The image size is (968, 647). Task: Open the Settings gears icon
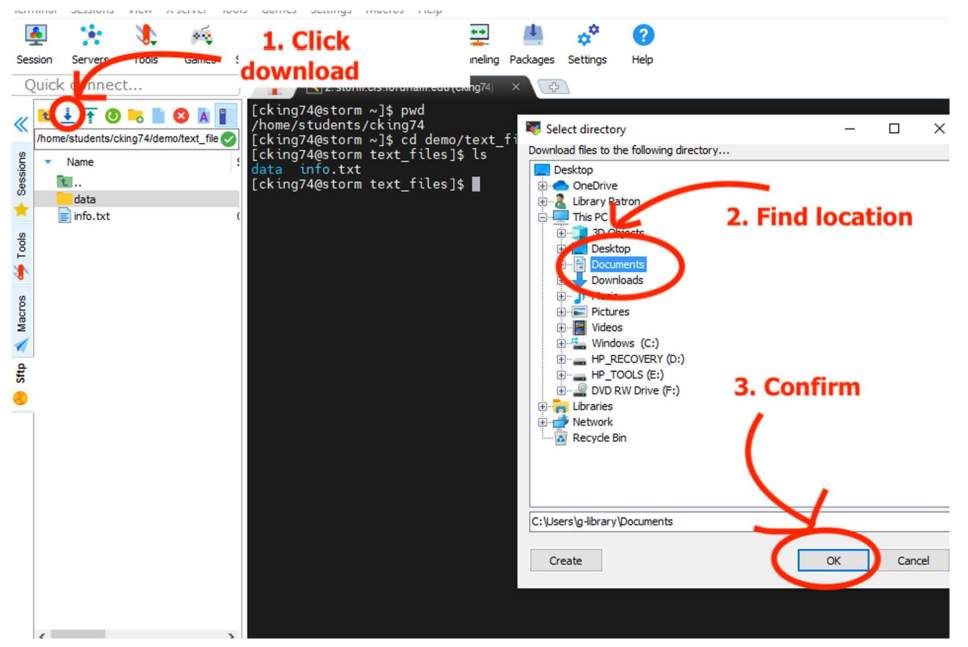tap(587, 43)
